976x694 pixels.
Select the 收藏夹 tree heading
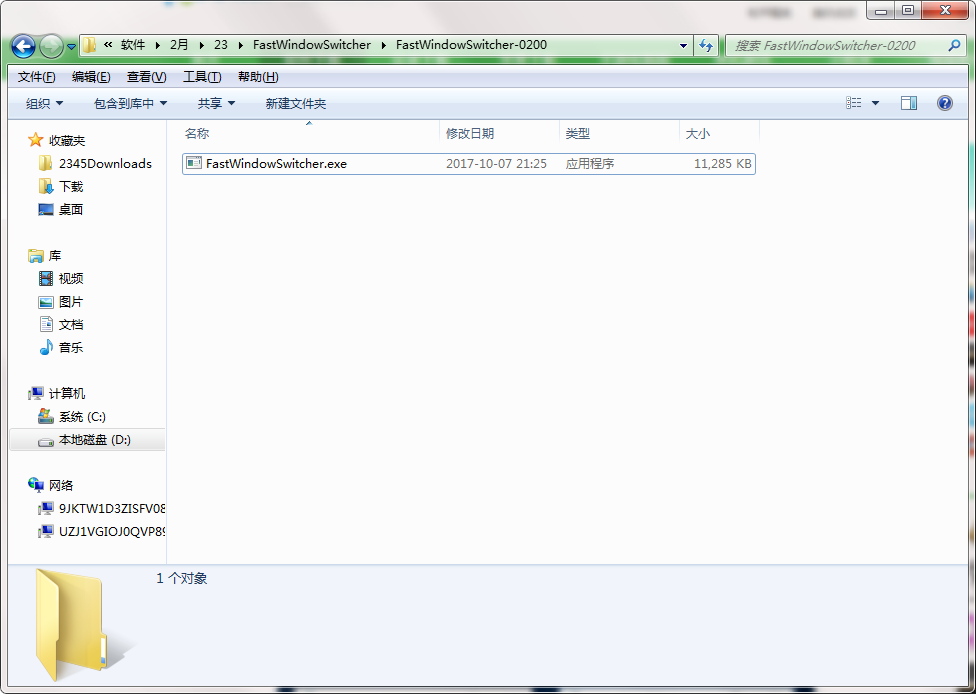point(67,141)
